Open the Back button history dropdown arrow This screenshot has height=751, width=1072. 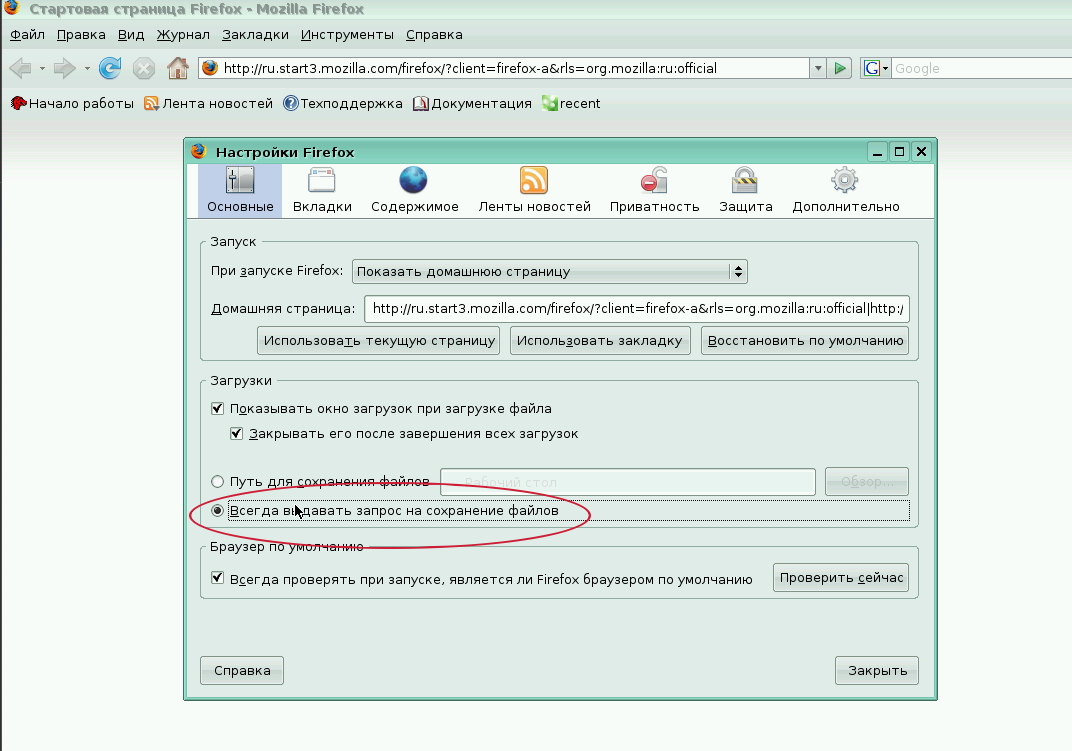click(42, 68)
